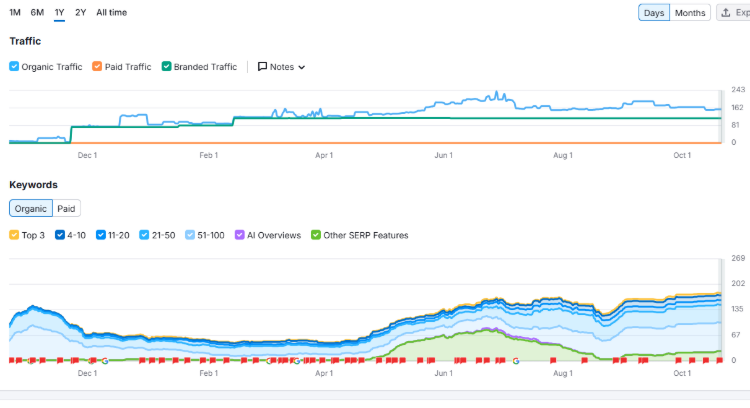Viewport: 750px width, 408px height.
Task: Click the Google update icon in mid-March
Action: (x=297, y=361)
